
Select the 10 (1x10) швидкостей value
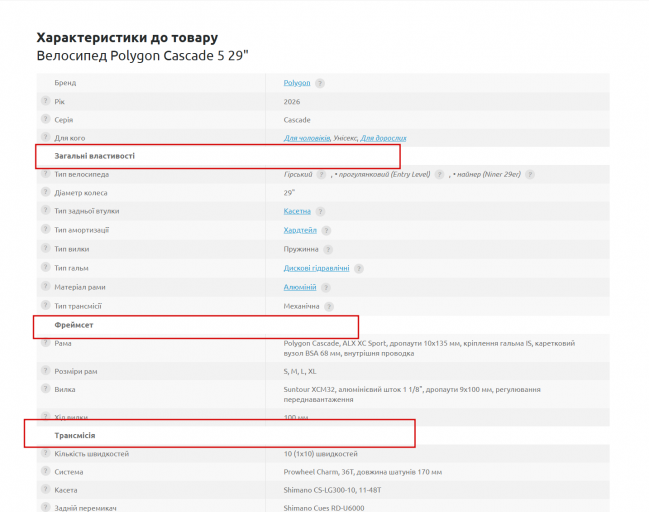tap(320, 454)
